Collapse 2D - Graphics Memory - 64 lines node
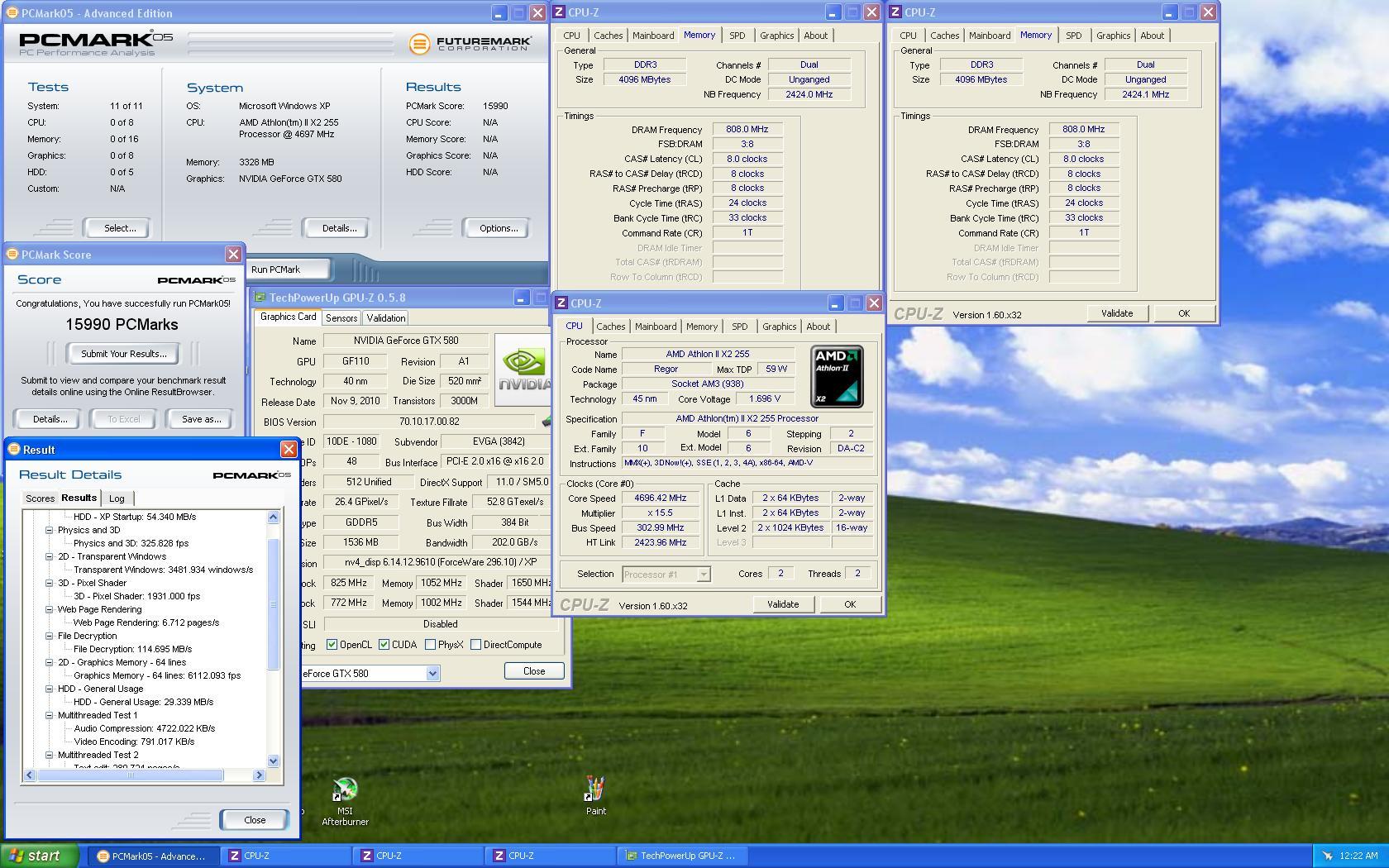 coord(49,662)
